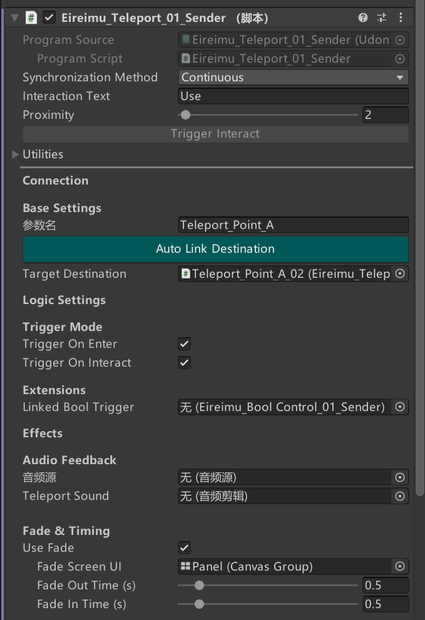Open object picker for Target Destination
Screen dimensions: 425x620
(x=400, y=274)
